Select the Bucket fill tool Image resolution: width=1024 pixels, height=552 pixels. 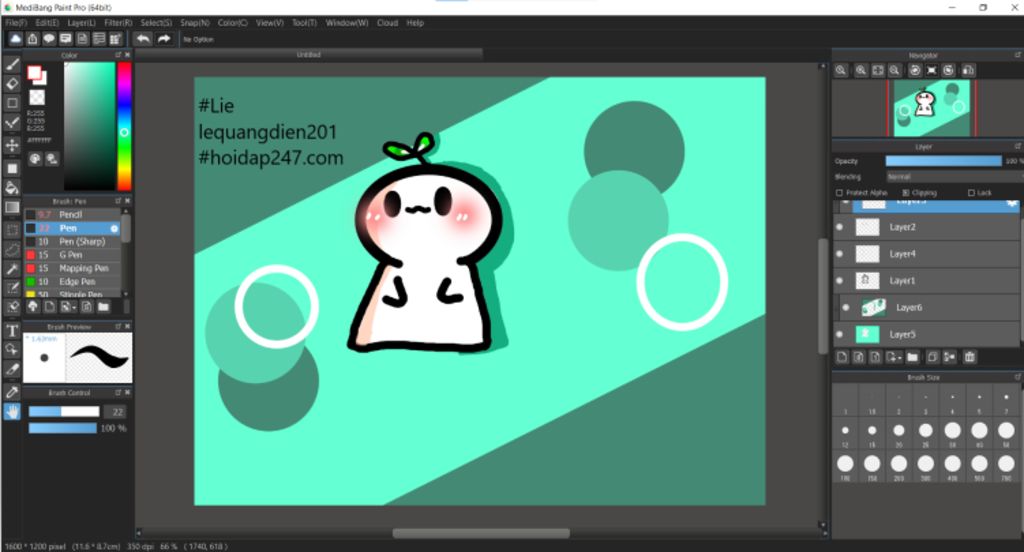(12, 188)
